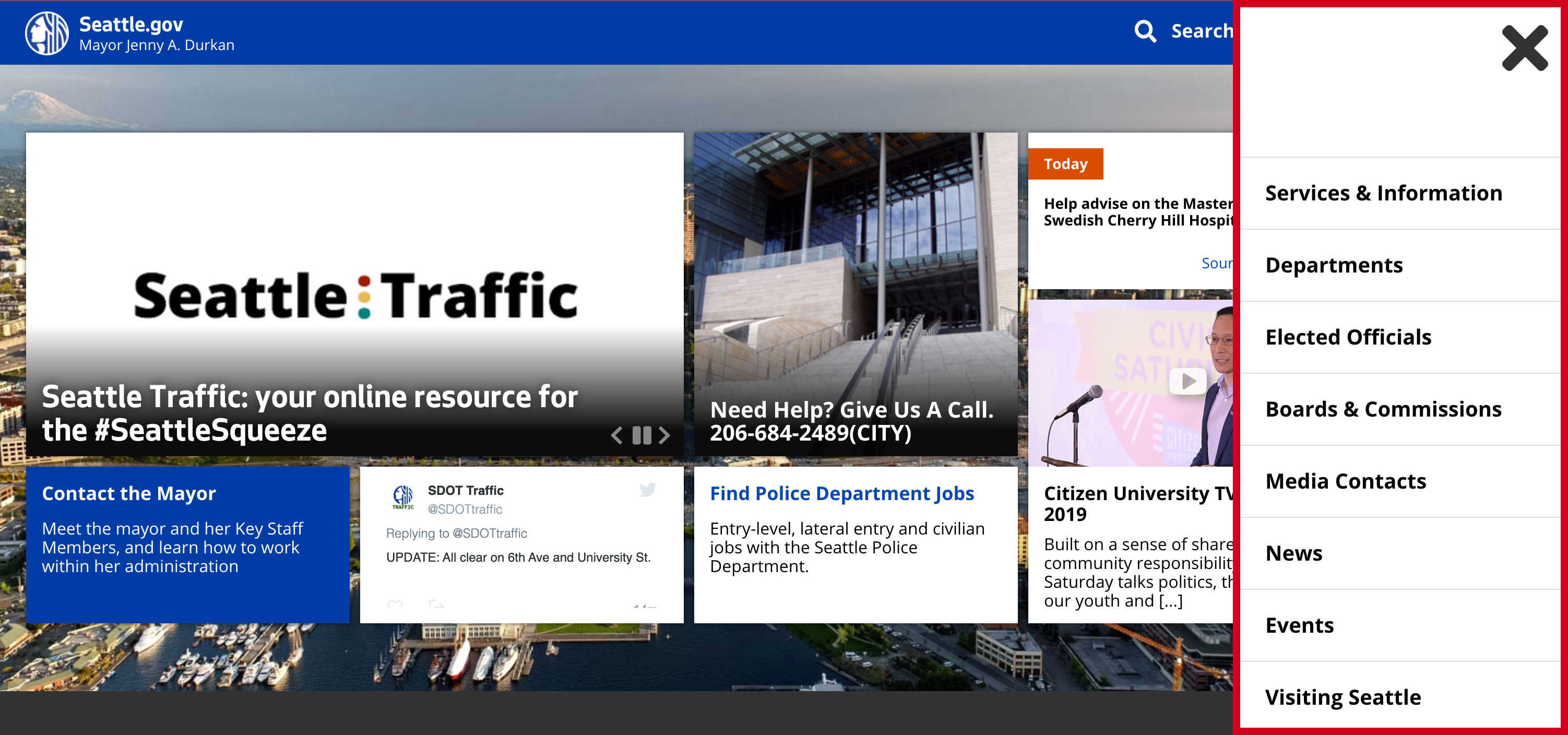Screen dimensions: 1568x735
Task: Choose Events from the side menu
Action: [x=1299, y=625]
